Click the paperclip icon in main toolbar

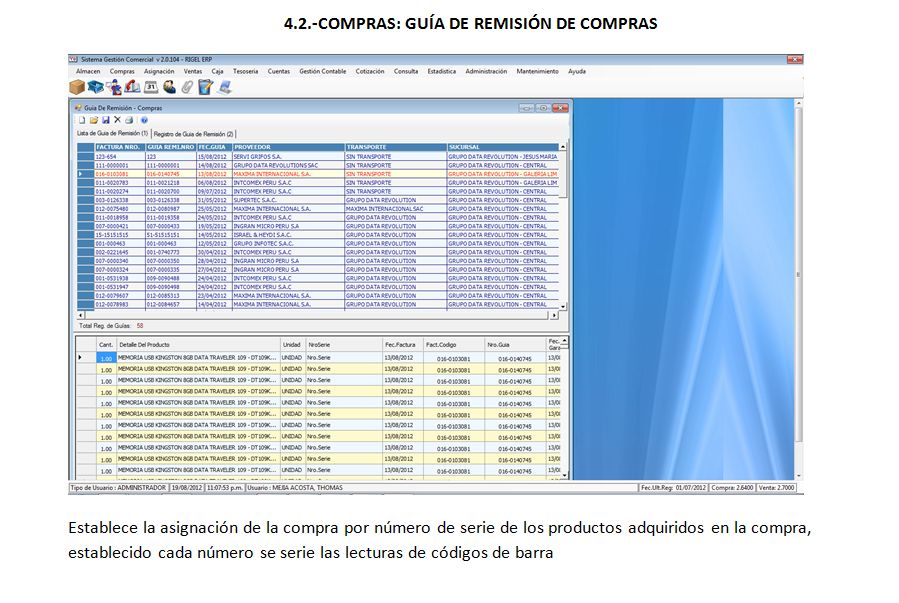tap(187, 87)
